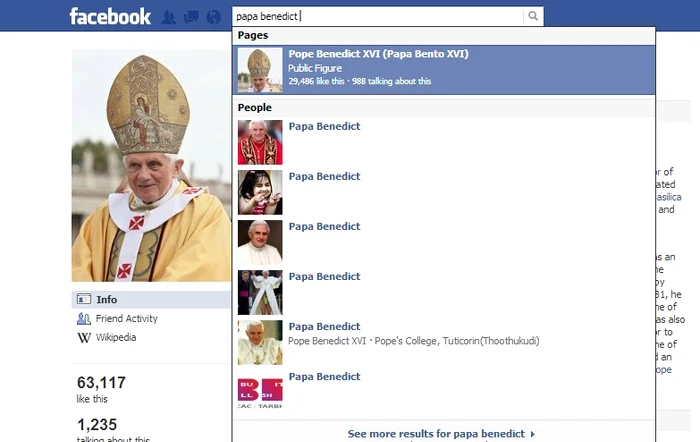This screenshot has height=442, width=700.
Task: Open Papa Benedict result with little girl photo
Action: tap(444, 192)
